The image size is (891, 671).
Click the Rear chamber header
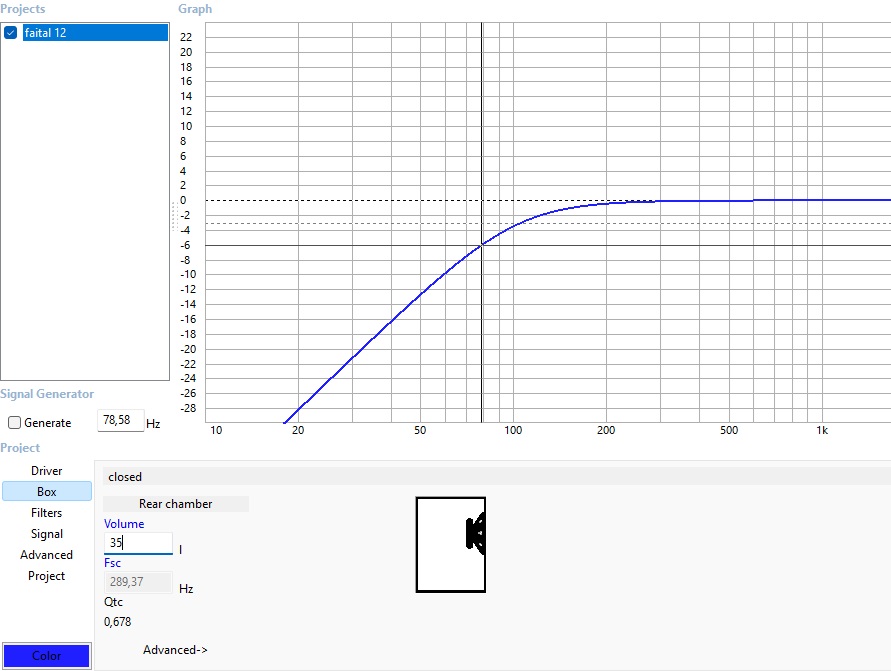pyautogui.click(x=176, y=504)
